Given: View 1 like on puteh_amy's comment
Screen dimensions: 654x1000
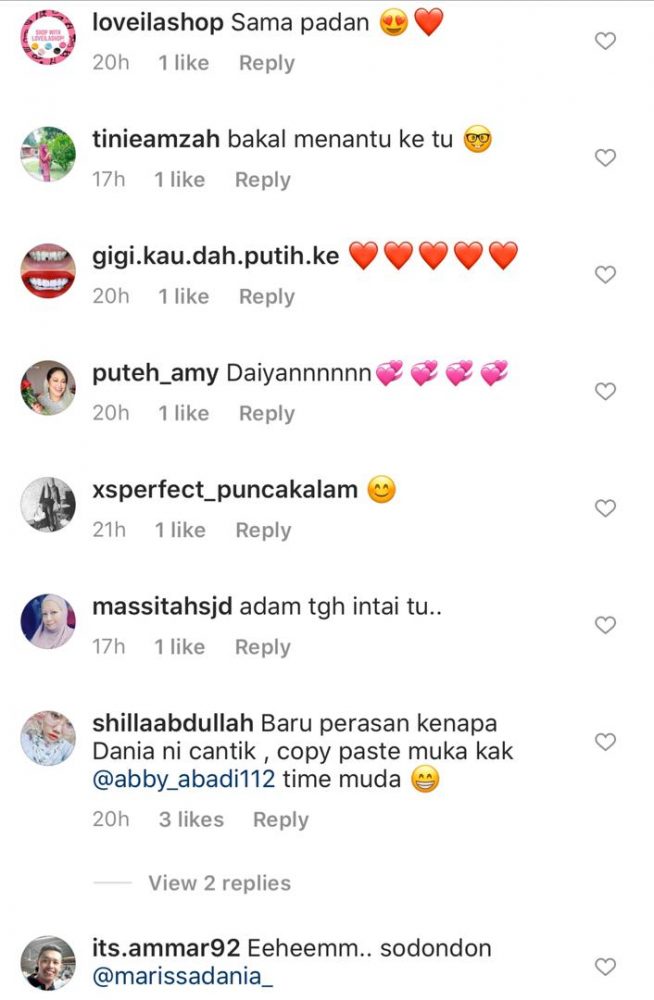Looking at the screenshot, I should coord(184,413).
